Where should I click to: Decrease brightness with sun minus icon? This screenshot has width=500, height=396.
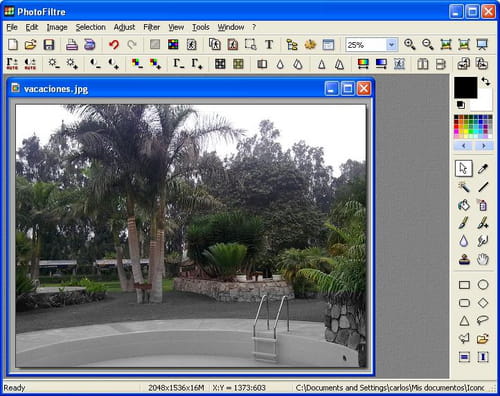54,64
